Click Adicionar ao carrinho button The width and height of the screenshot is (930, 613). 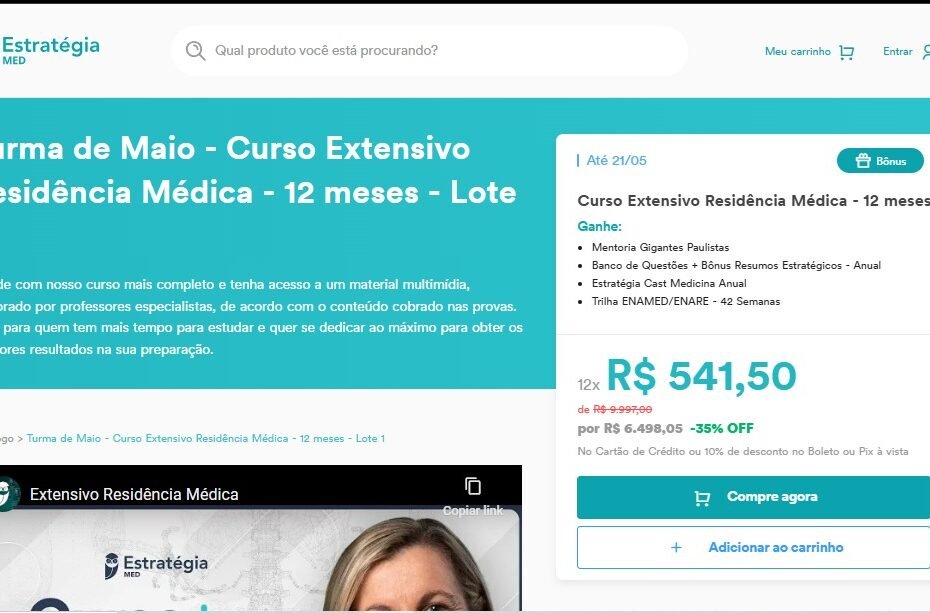click(x=753, y=547)
